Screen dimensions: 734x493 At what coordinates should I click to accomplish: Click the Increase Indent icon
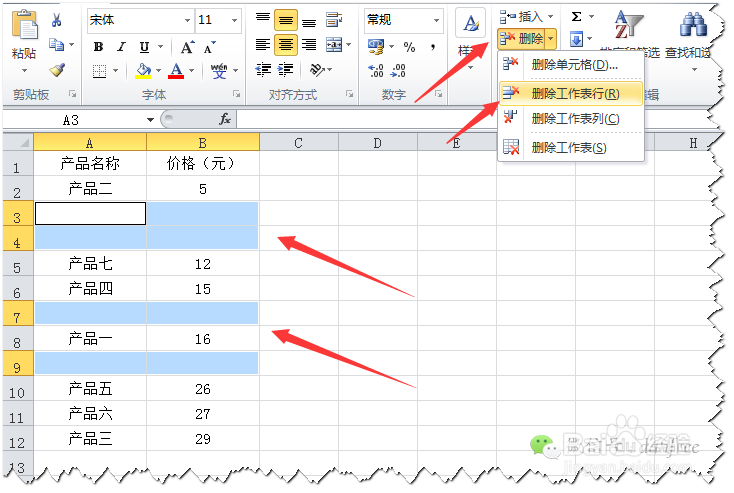[286, 70]
